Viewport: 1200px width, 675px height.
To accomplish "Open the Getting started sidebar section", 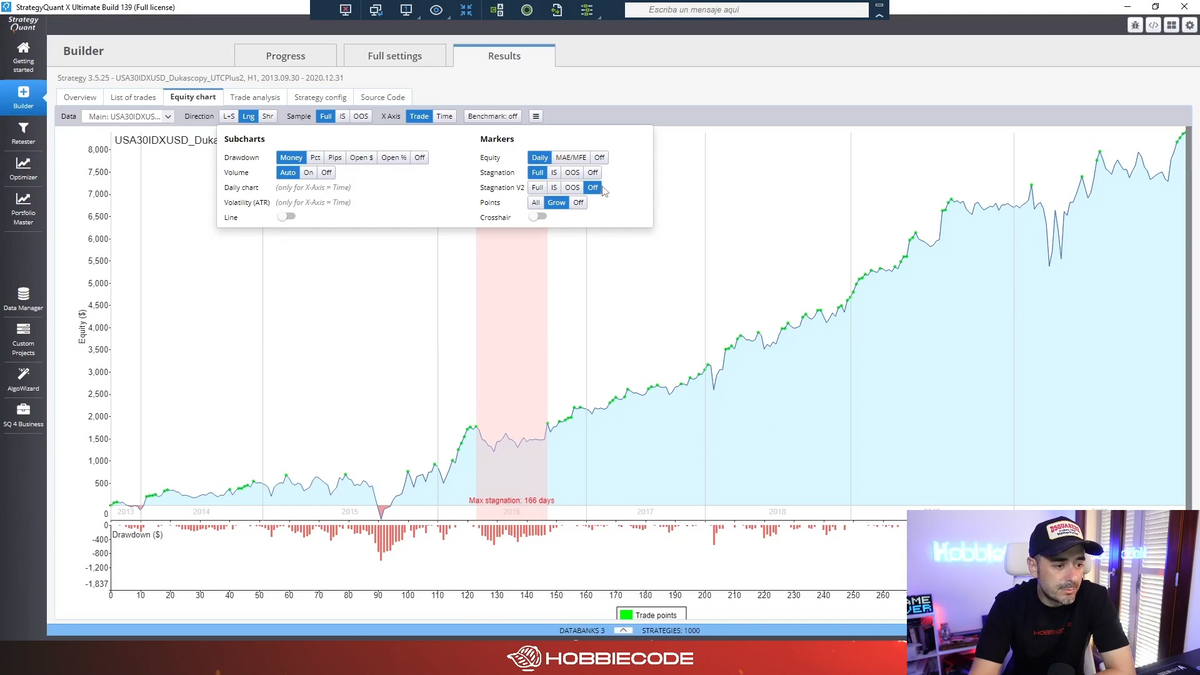I will 23,57.
